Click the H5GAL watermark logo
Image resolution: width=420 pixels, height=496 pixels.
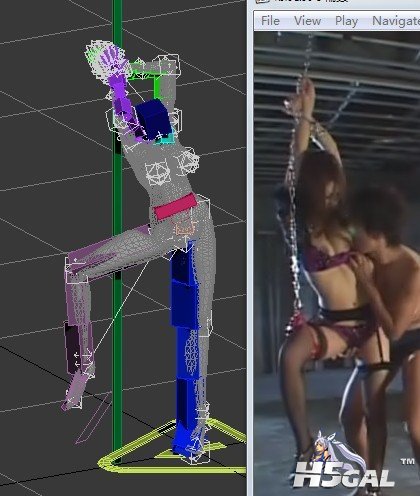click(x=343, y=465)
